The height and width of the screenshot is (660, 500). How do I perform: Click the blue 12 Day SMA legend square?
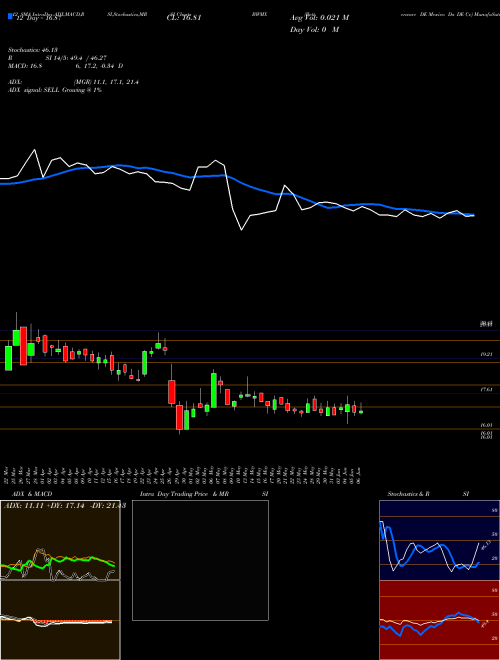pos(10,16)
